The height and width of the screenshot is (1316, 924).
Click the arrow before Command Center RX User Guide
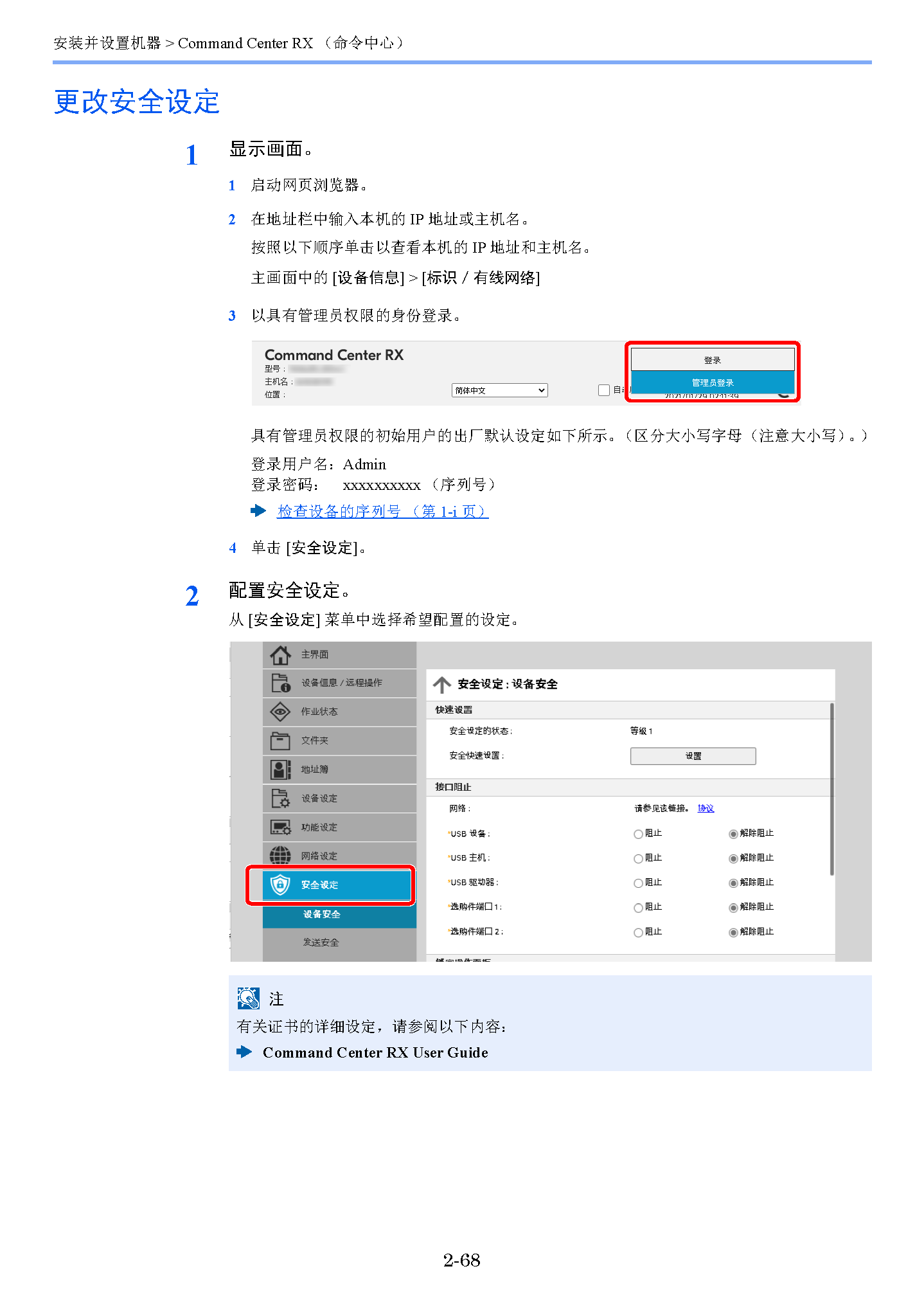point(244,1052)
